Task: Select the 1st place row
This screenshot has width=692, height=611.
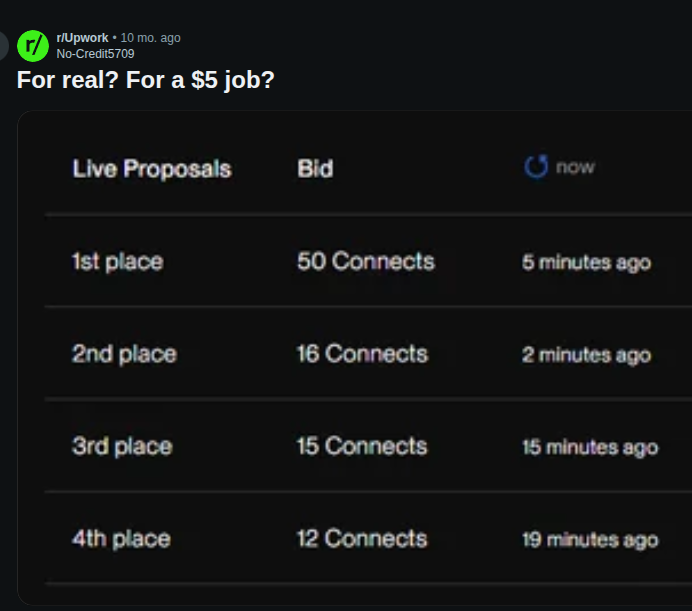Action: [x=368, y=261]
